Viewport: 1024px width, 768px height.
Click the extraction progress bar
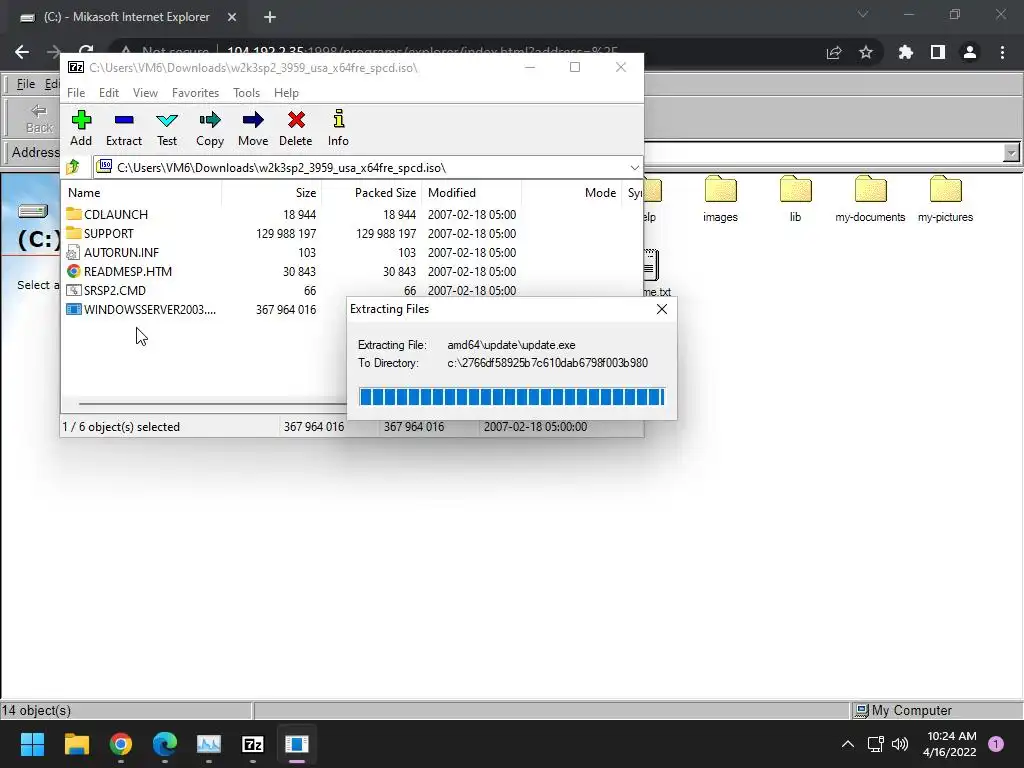click(x=512, y=396)
